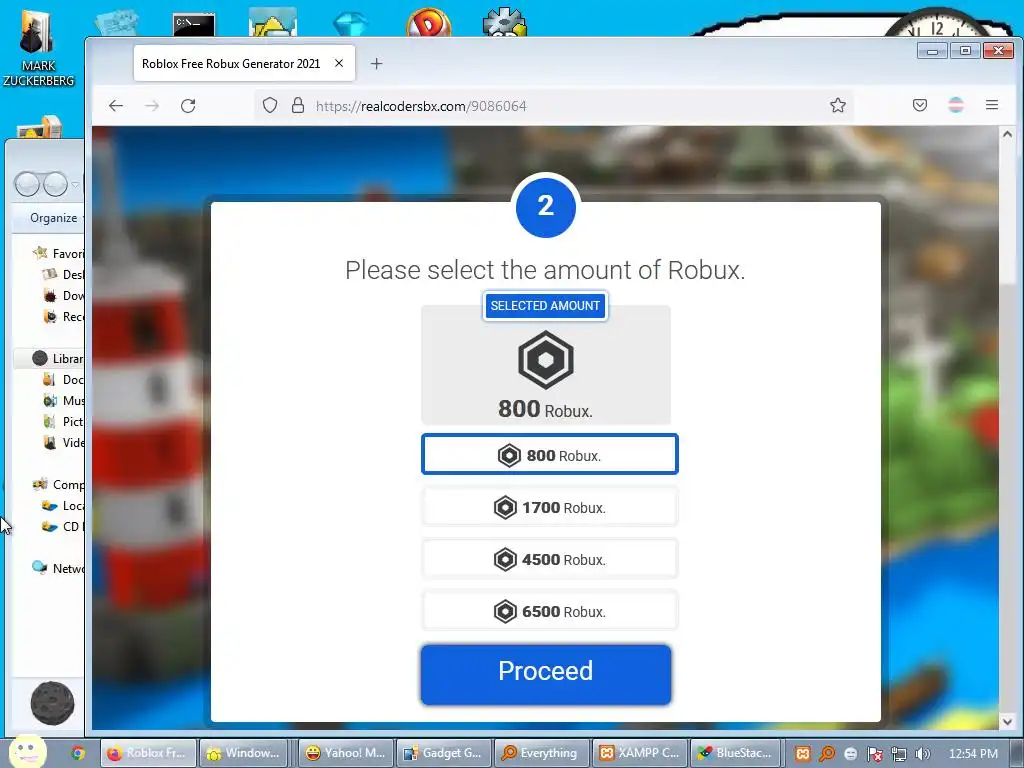Select Local Disk in the Explorer sidebar

(63, 505)
